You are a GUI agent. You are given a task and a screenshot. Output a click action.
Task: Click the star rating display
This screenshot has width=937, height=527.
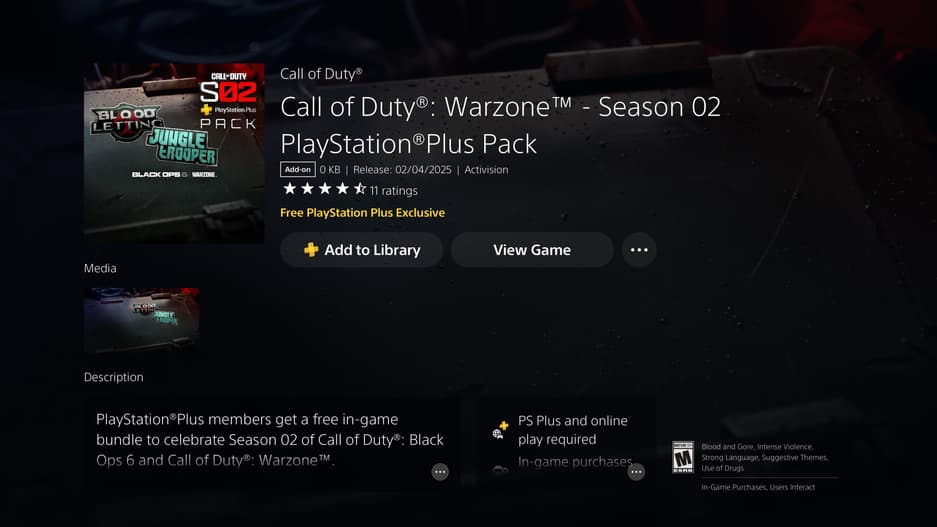coord(324,189)
